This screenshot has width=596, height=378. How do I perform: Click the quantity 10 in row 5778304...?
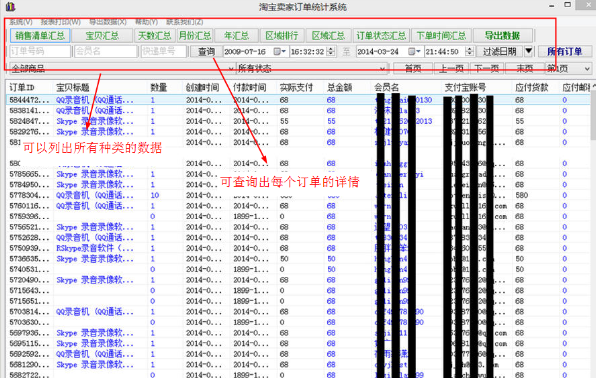coord(155,195)
